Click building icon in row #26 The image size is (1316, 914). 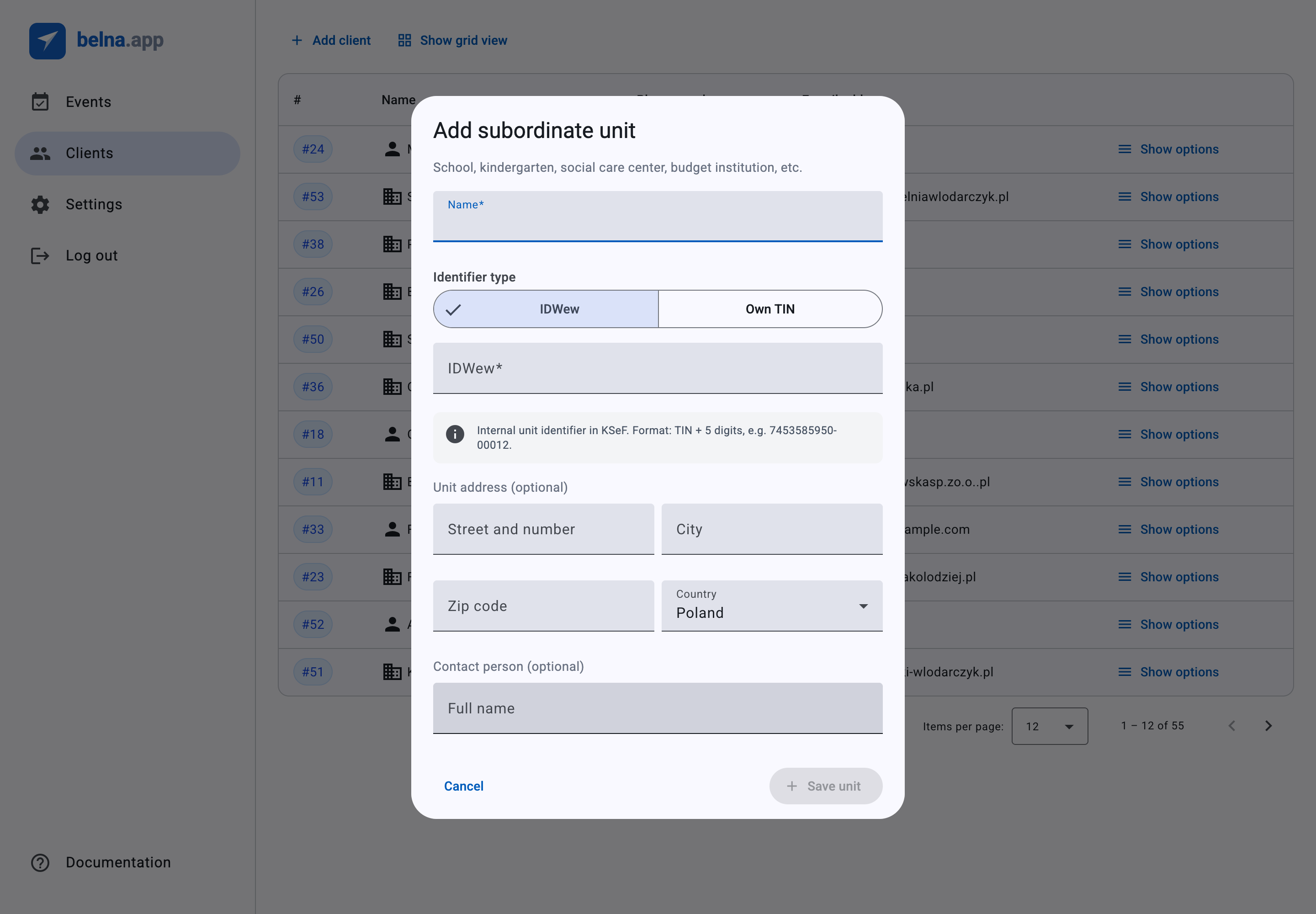[x=392, y=292]
